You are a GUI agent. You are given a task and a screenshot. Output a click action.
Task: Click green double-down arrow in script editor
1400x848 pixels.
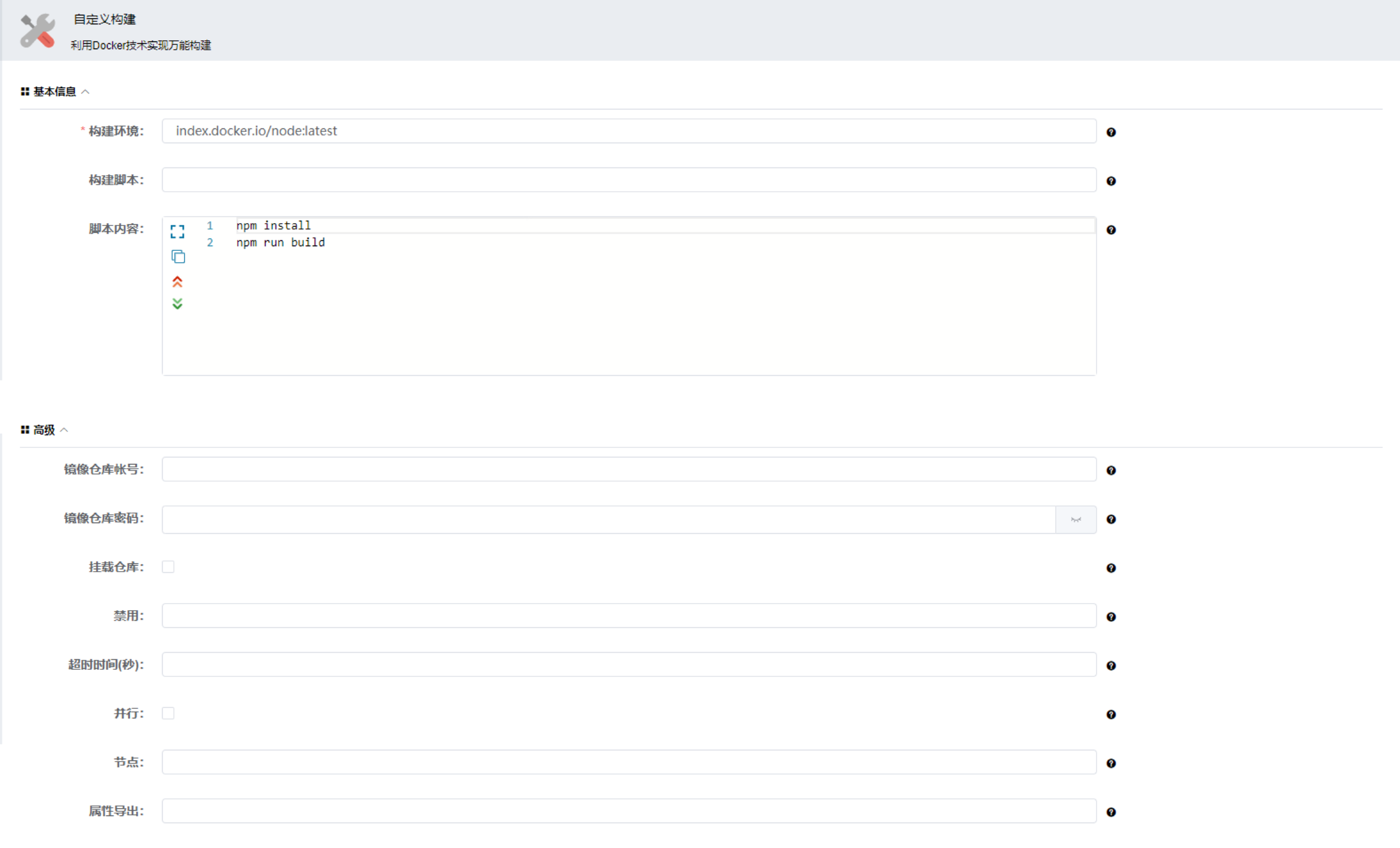[x=177, y=304]
